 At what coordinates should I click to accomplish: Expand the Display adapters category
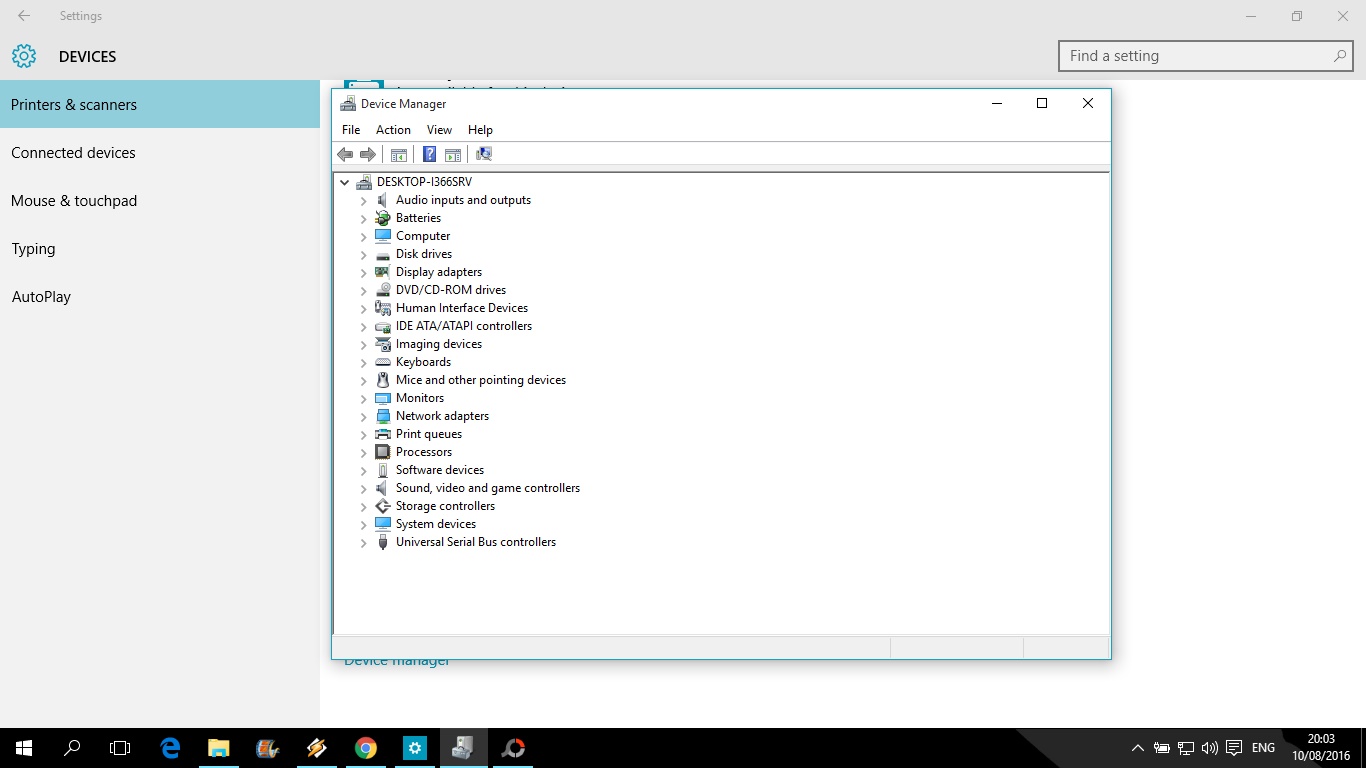364,272
